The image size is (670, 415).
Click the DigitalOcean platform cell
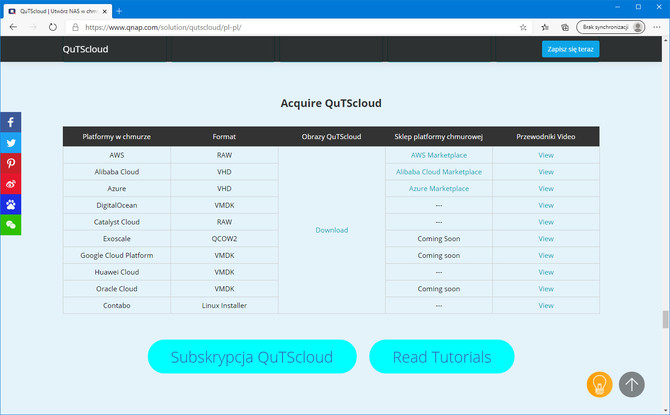click(117, 205)
